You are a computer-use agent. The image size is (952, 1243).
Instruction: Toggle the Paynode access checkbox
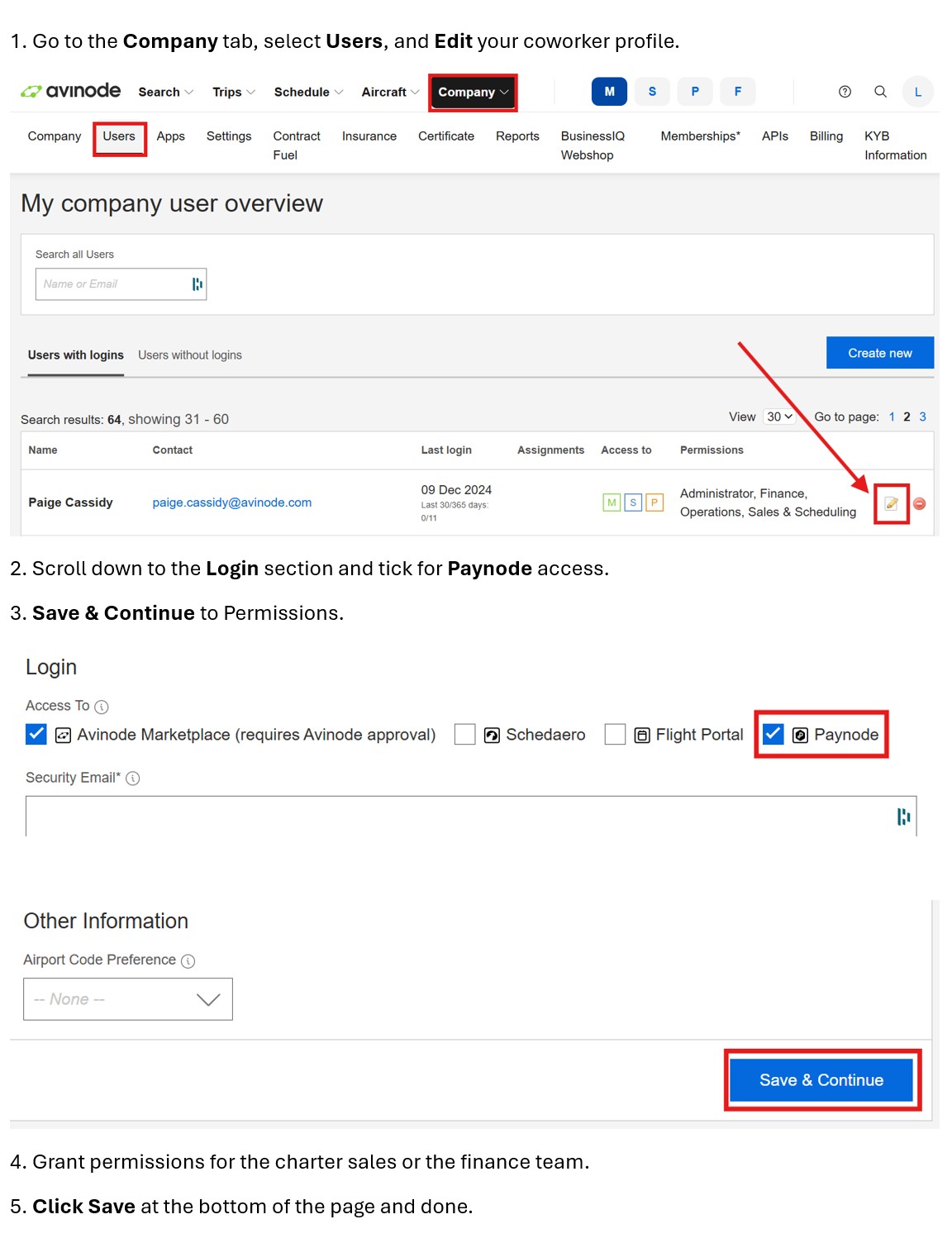pyautogui.click(x=773, y=734)
